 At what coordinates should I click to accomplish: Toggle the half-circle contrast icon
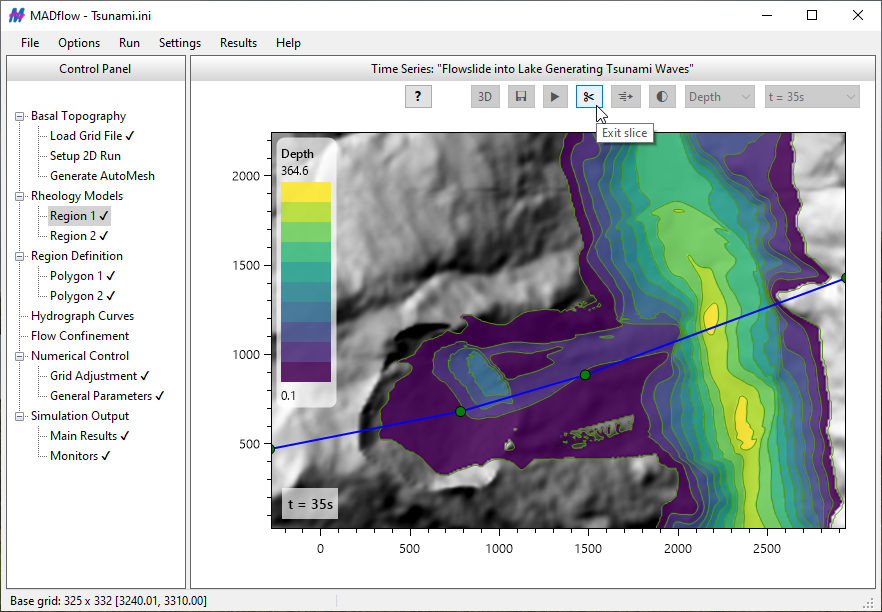click(x=662, y=97)
